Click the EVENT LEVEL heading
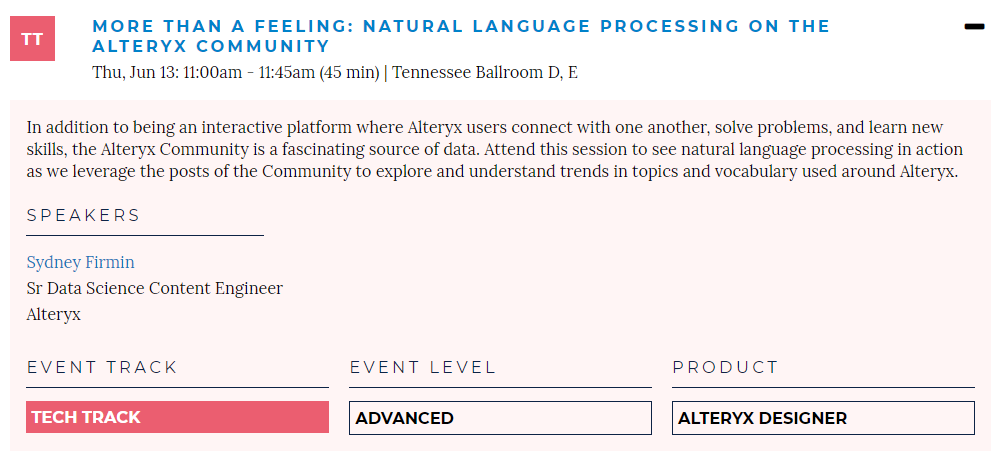1003x462 pixels. 422,367
